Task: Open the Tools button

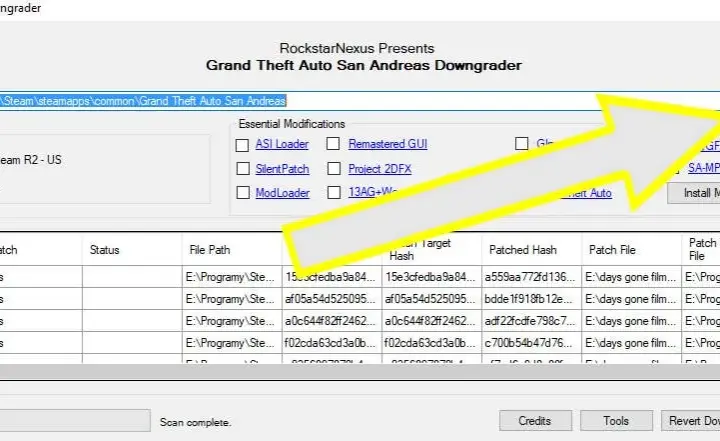Action: pyautogui.click(x=616, y=421)
